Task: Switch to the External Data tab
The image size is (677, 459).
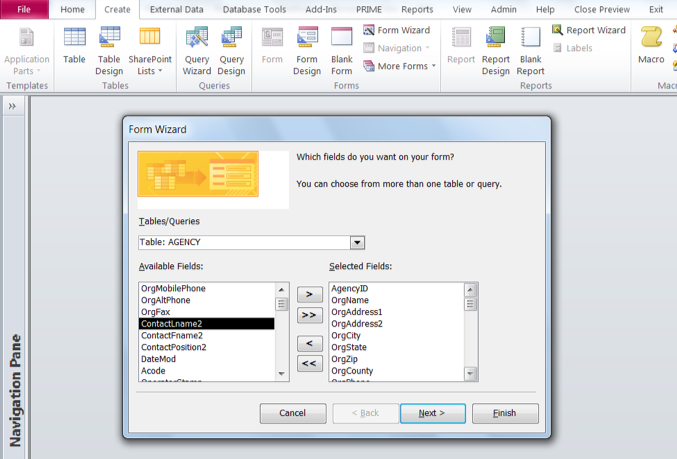Action: point(176,9)
